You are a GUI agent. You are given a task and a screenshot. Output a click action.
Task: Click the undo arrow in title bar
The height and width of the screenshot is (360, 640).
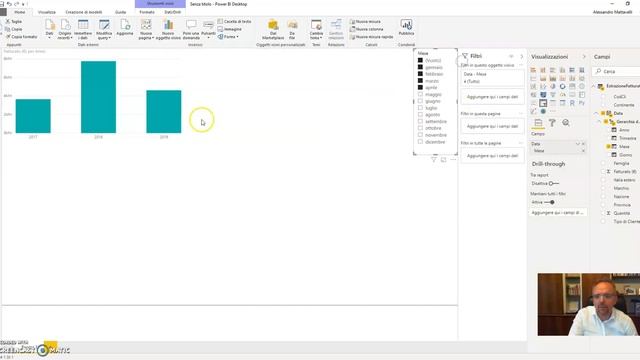pos(9,4)
